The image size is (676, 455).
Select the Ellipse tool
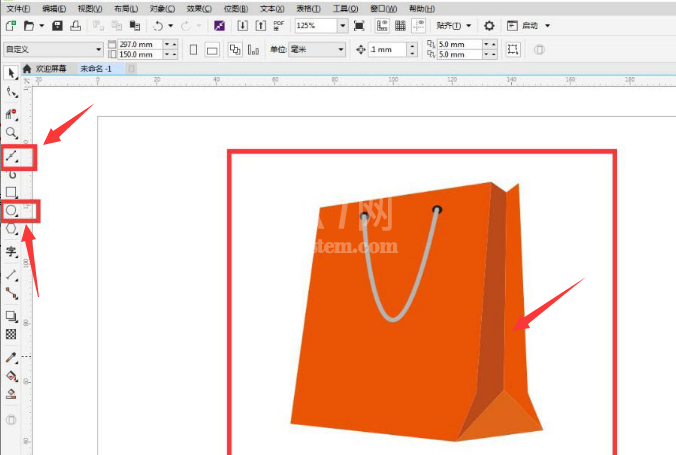click(x=12, y=211)
